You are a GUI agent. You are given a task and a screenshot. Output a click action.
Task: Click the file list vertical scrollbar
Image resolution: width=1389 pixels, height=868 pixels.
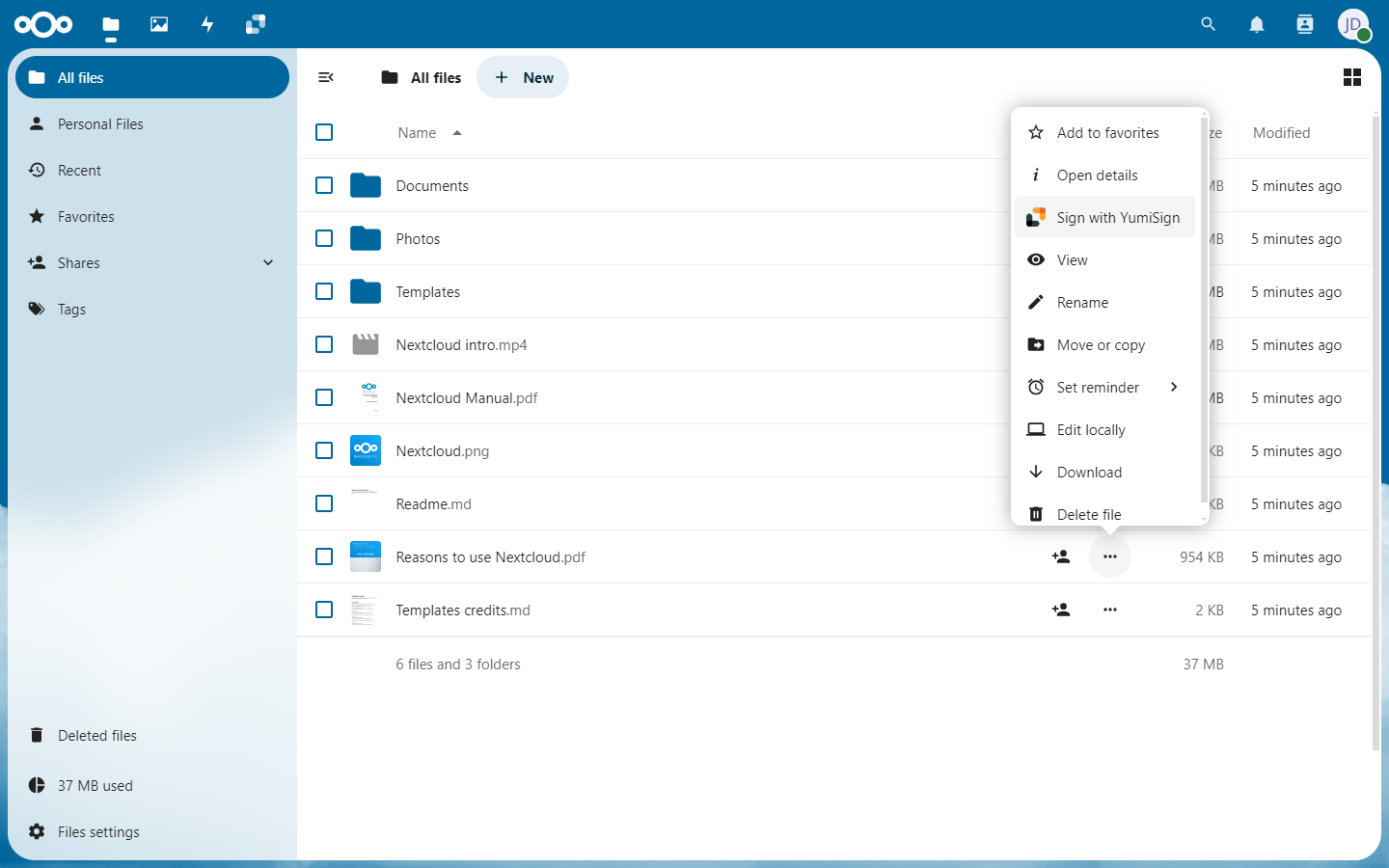click(1375, 432)
